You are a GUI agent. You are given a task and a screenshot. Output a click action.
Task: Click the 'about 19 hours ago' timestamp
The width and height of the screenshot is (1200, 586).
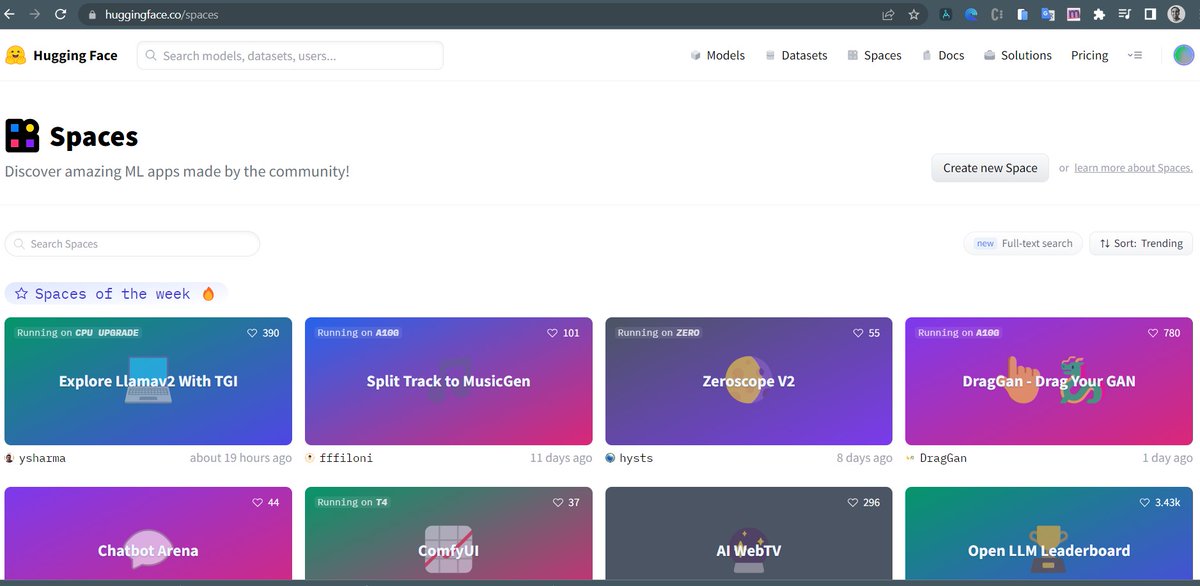click(x=241, y=458)
